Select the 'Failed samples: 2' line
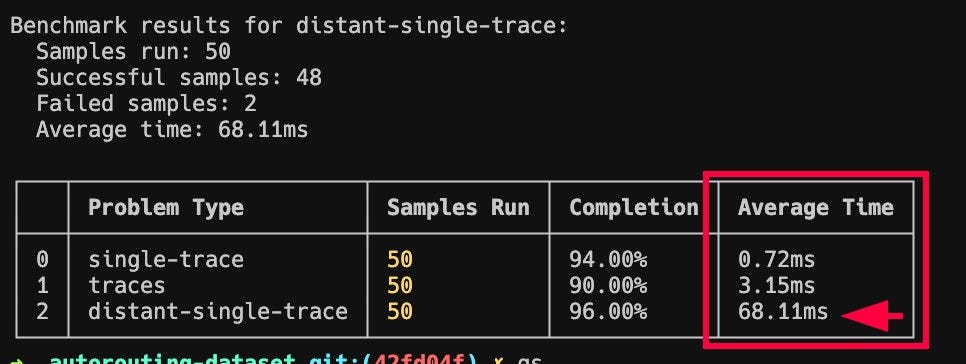This screenshot has width=966, height=364. tap(146, 103)
